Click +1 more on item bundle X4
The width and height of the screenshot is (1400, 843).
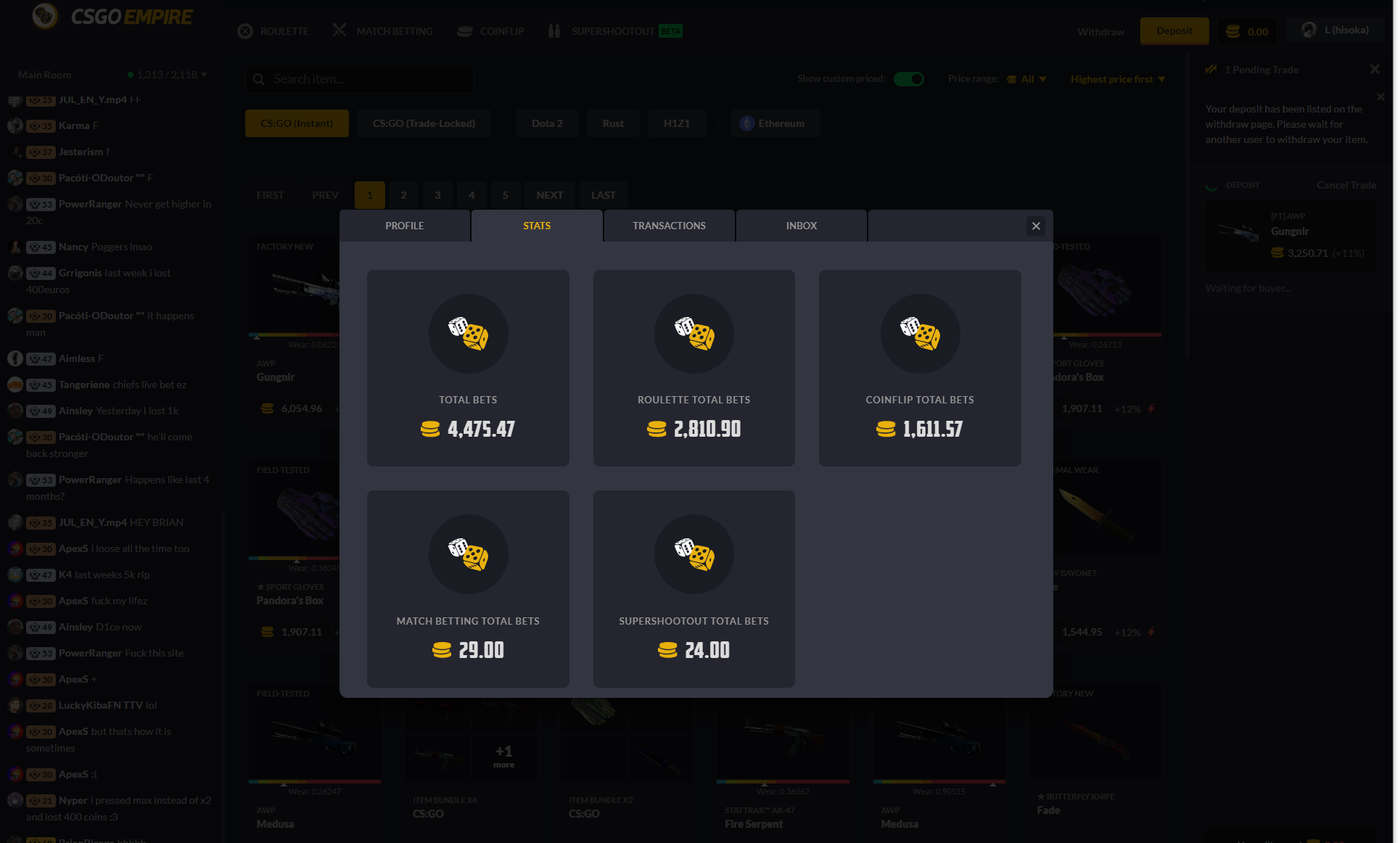[504, 756]
